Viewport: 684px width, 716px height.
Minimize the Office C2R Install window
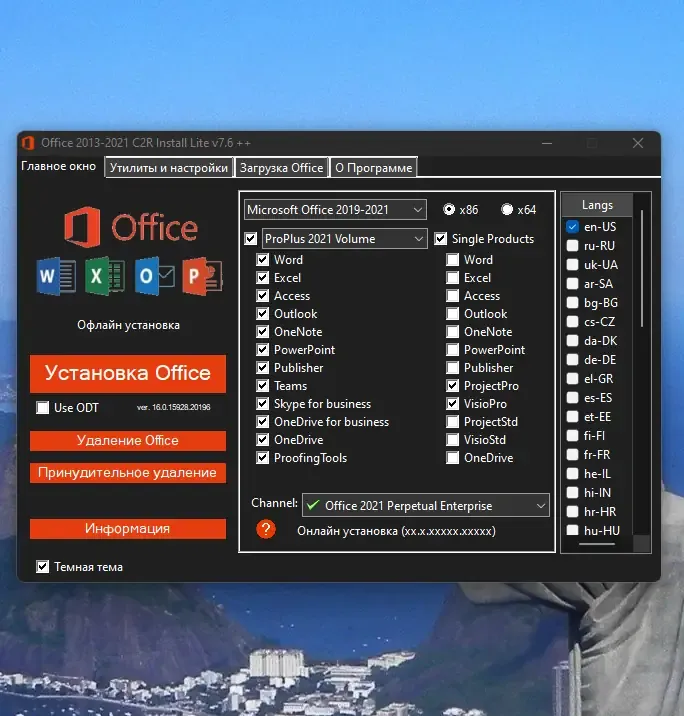pos(547,143)
